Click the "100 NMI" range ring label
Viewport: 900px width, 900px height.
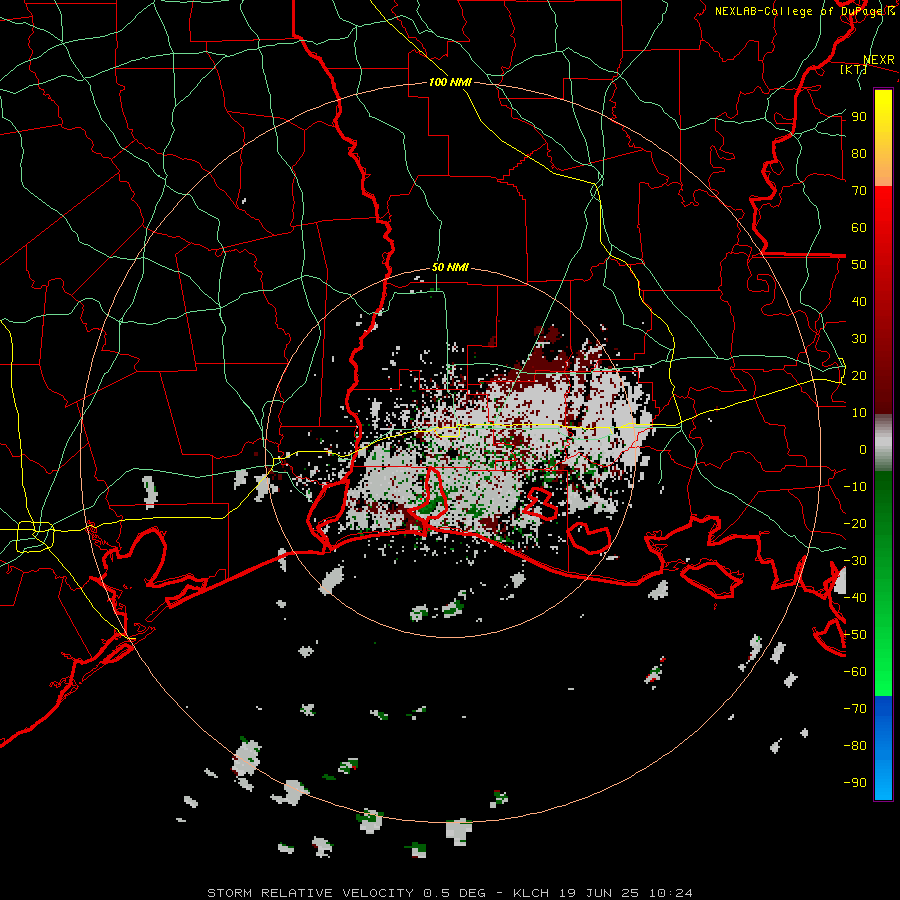(x=450, y=83)
